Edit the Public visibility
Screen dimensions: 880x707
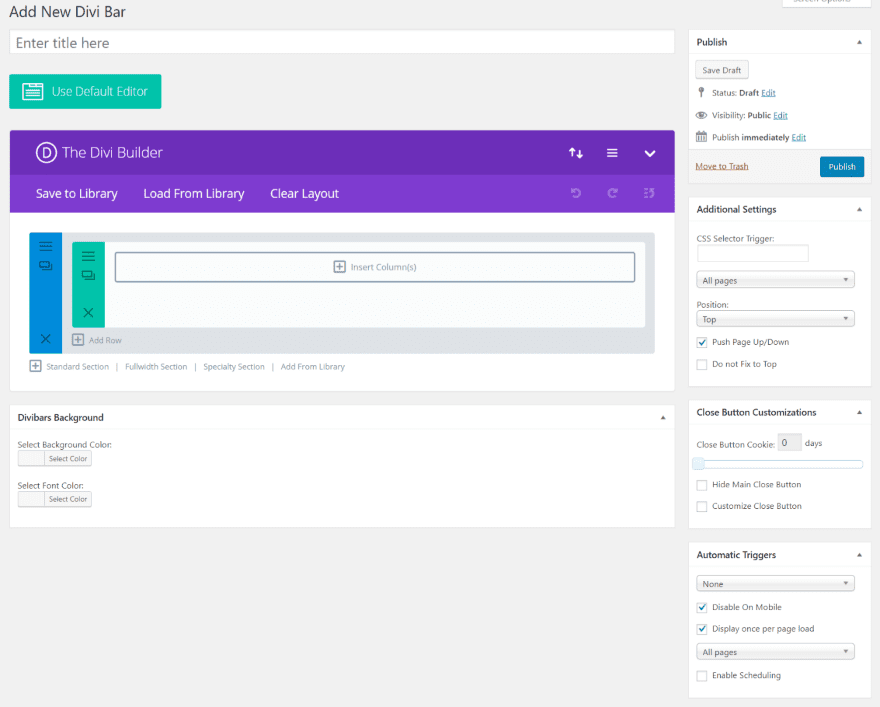780,115
